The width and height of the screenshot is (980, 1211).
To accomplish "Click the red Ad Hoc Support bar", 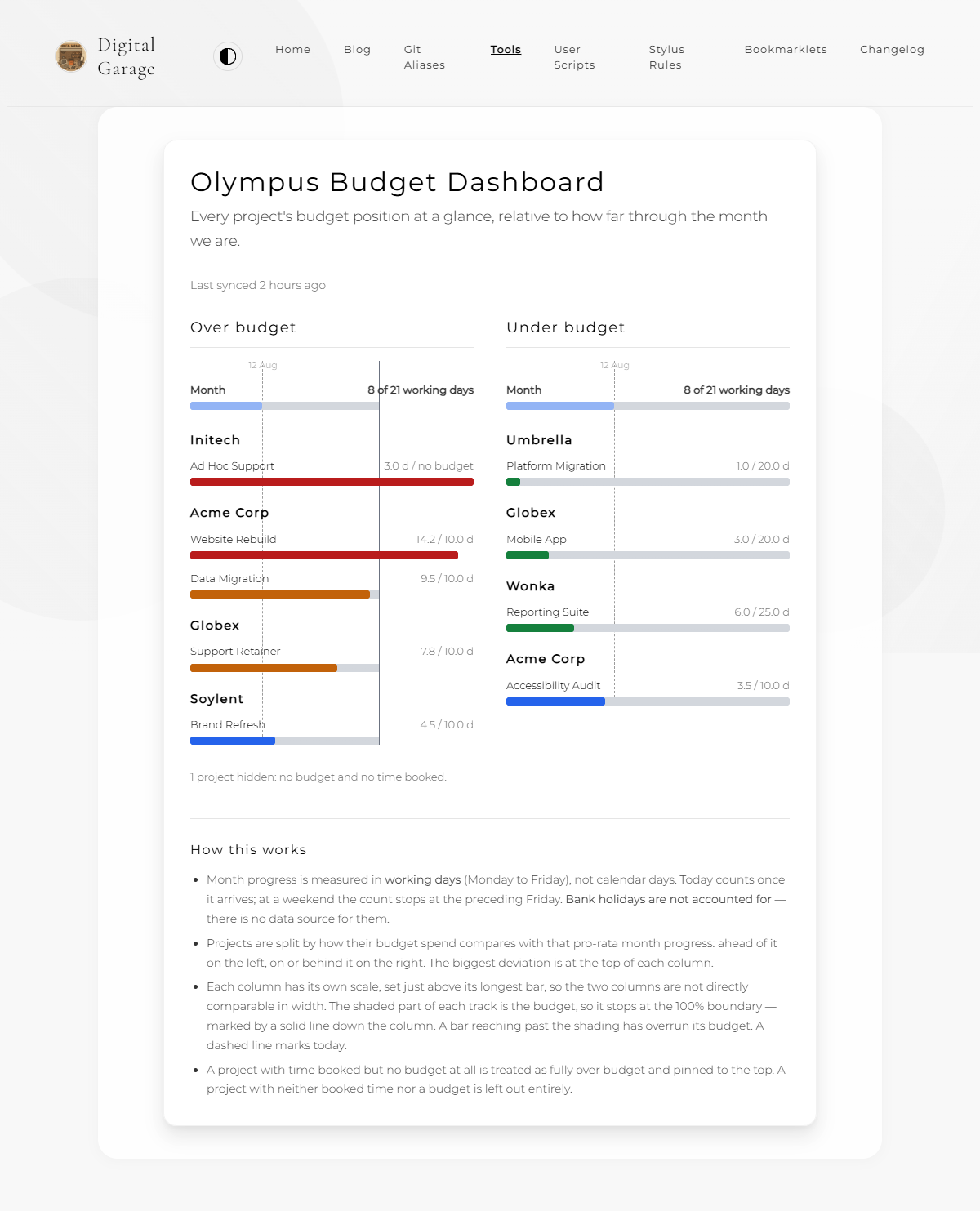I will click(332, 482).
